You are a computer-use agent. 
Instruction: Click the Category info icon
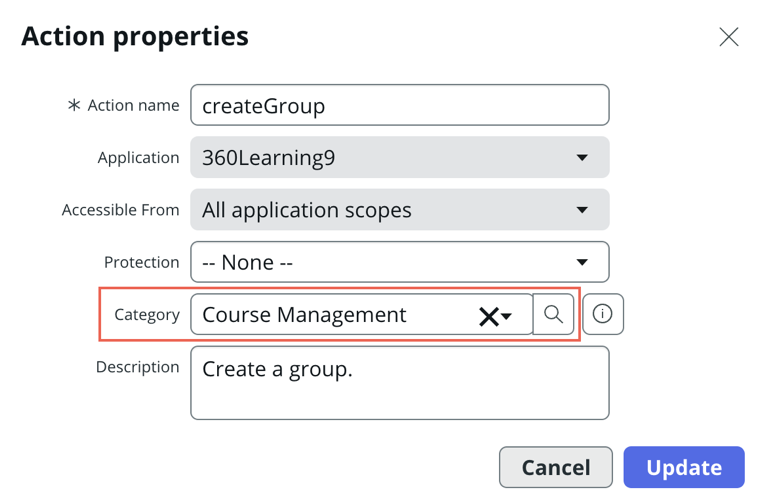(603, 314)
